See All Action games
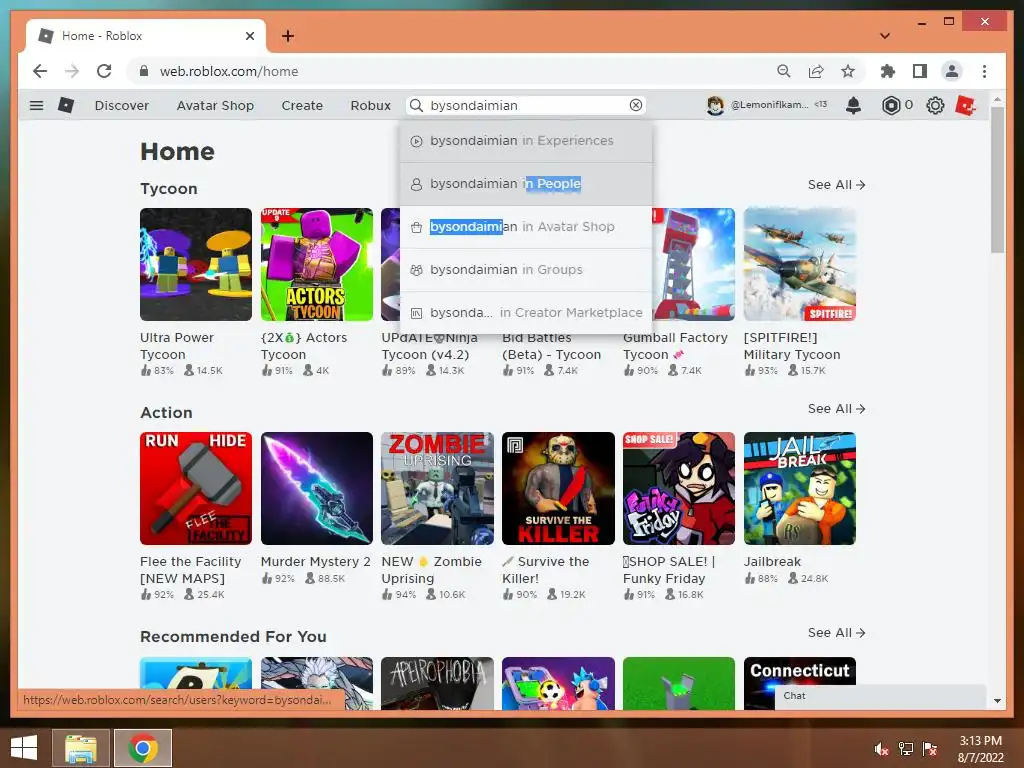This screenshot has height=768, width=1024. (836, 409)
